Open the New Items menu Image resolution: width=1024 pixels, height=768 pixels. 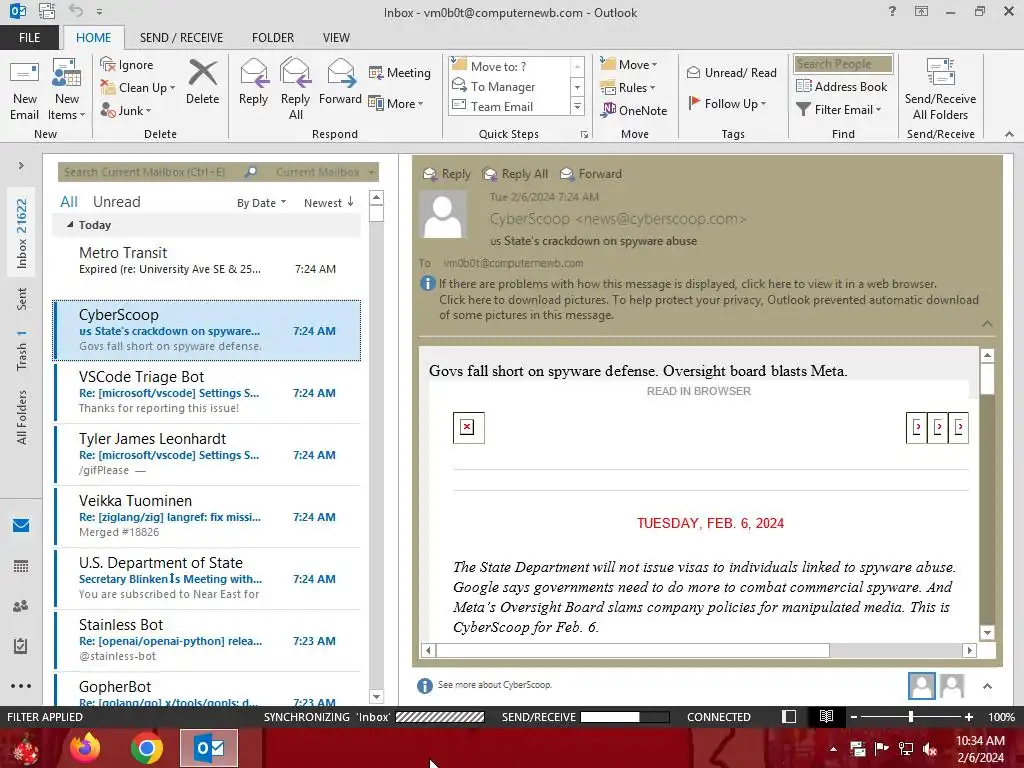[x=67, y=90]
